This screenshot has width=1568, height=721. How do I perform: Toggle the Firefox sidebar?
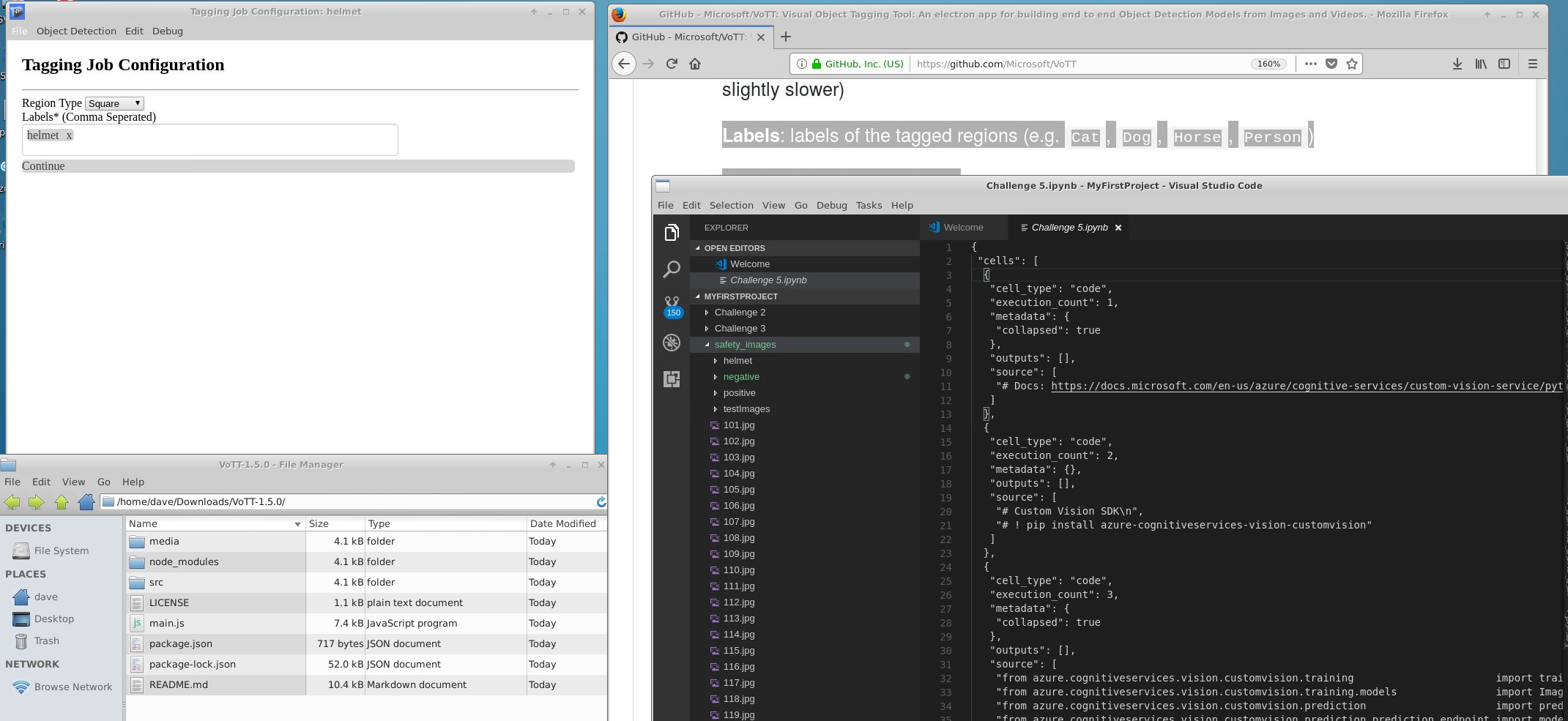click(x=1505, y=64)
